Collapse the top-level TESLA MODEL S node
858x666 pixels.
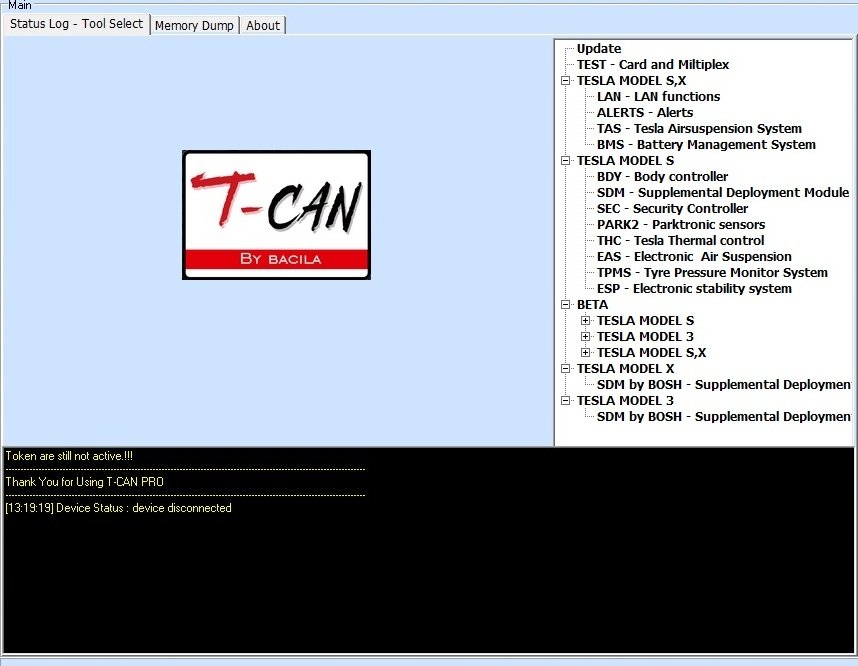566,160
